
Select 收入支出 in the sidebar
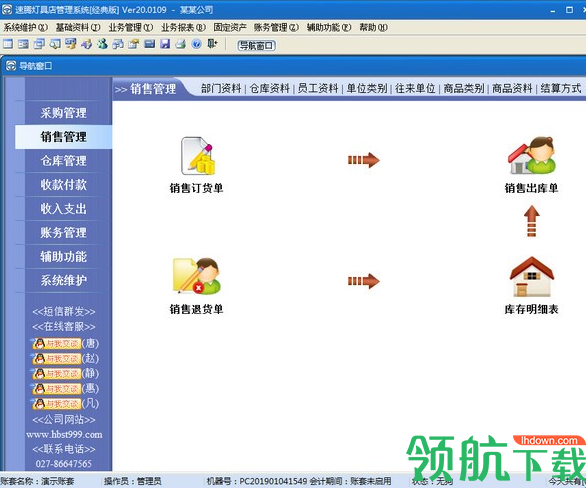click(x=64, y=209)
